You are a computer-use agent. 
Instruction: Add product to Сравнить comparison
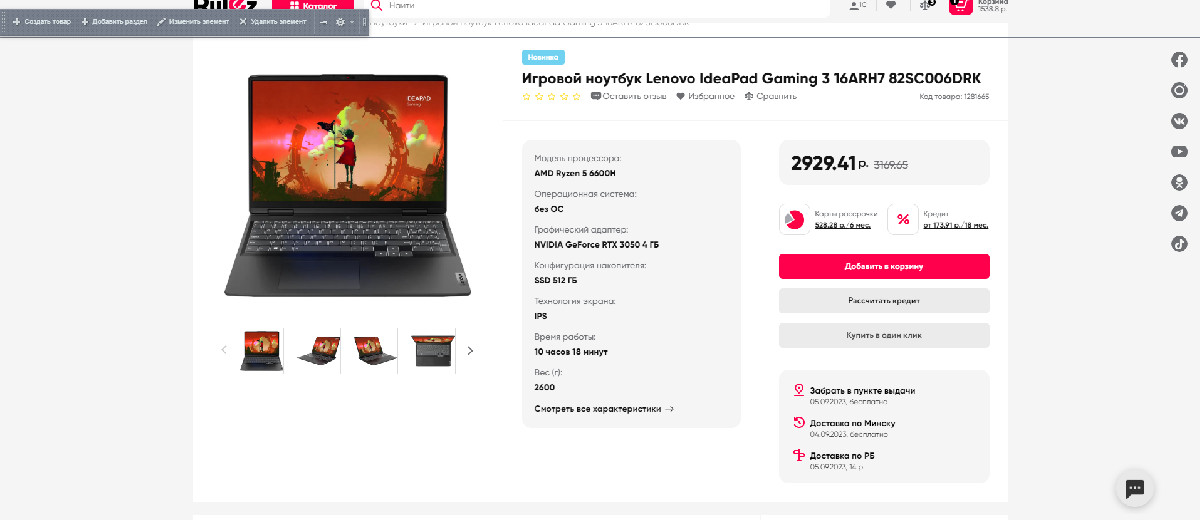coord(771,96)
